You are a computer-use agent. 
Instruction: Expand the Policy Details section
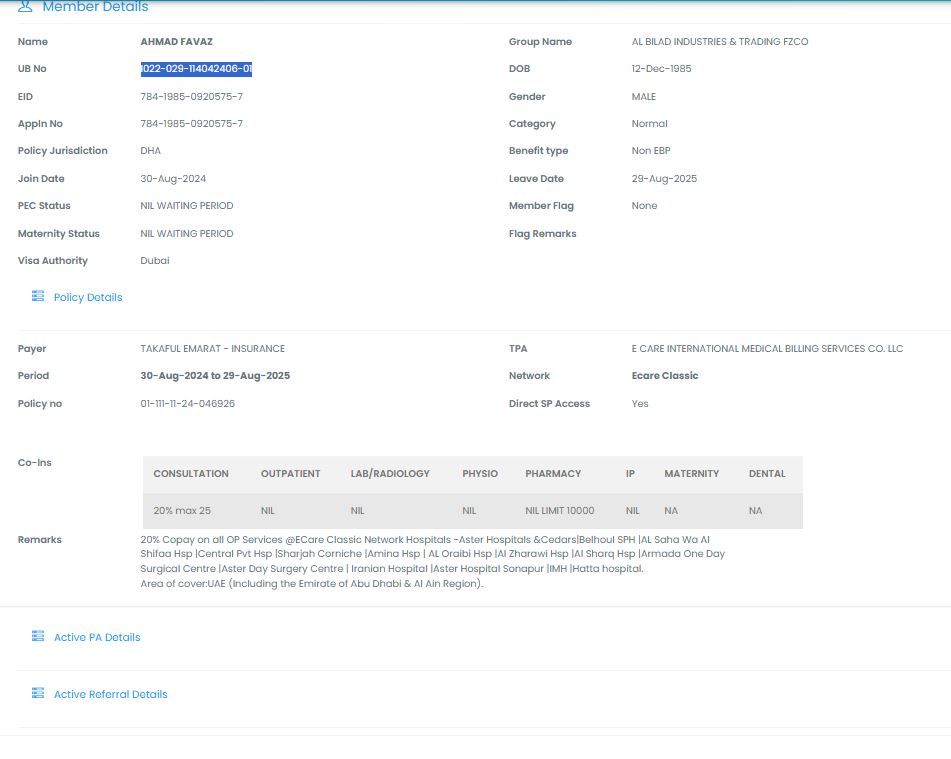coord(88,297)
